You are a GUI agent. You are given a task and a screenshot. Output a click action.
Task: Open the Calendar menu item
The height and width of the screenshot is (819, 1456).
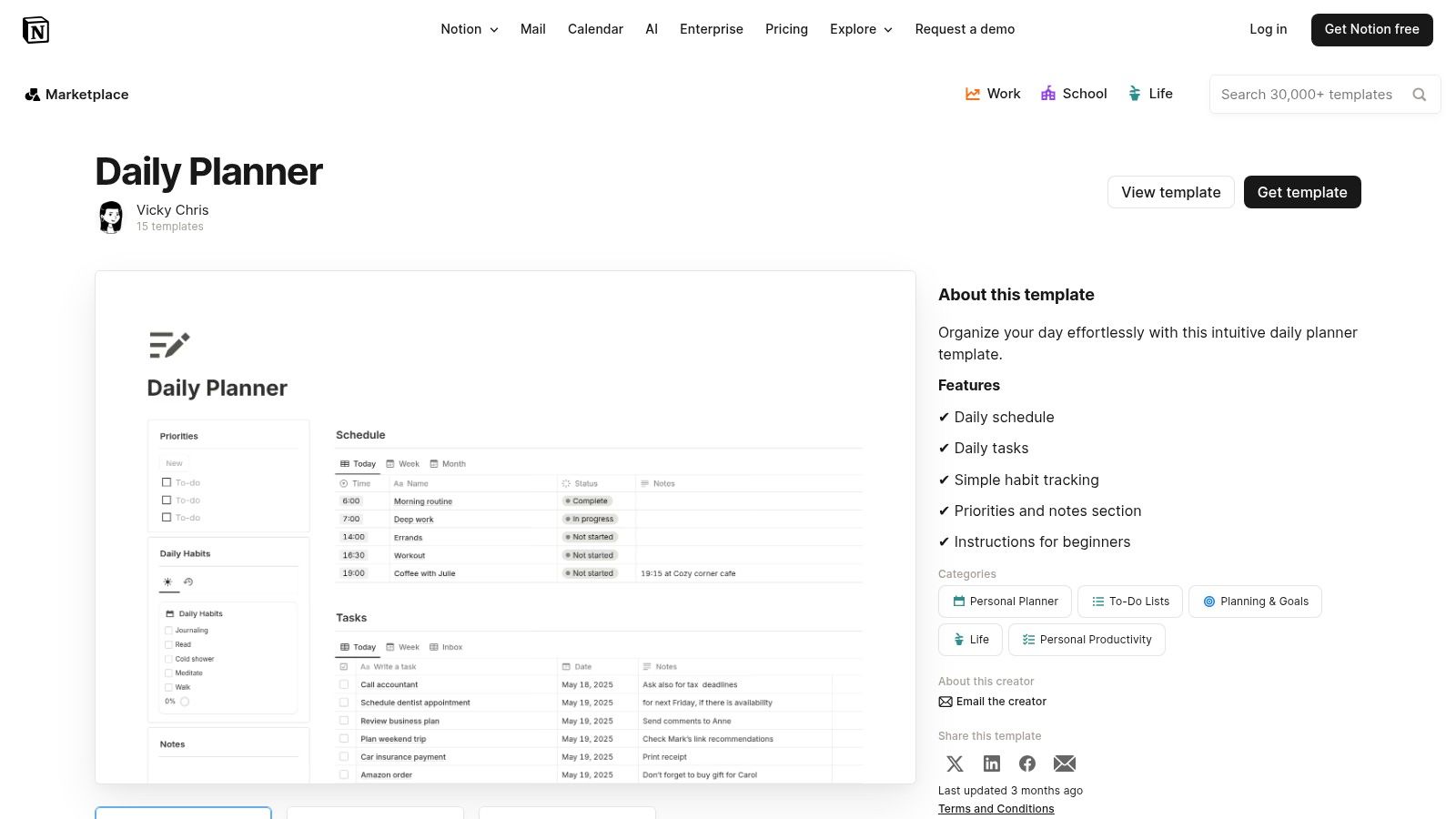[x=595, y=29]
